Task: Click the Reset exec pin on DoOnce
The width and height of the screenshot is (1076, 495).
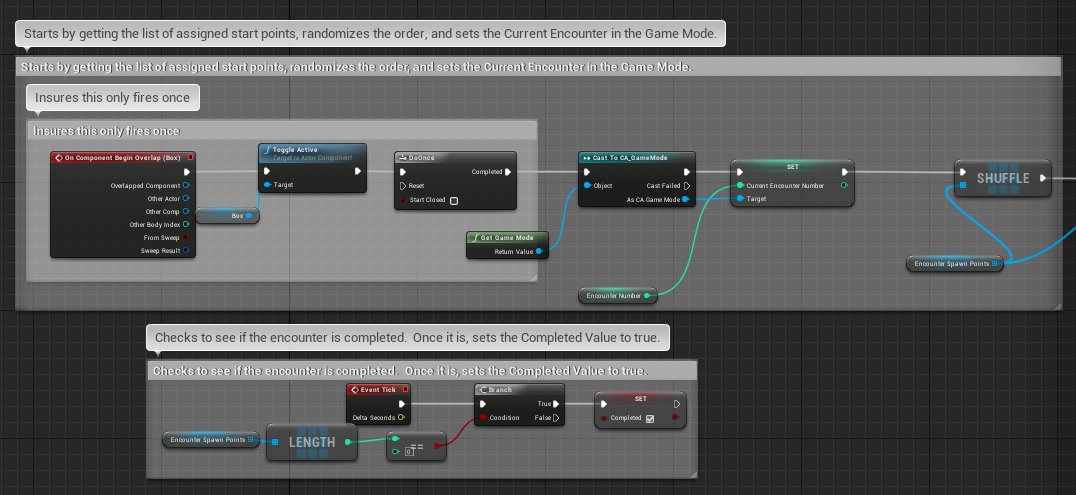Action: [403, 185]
